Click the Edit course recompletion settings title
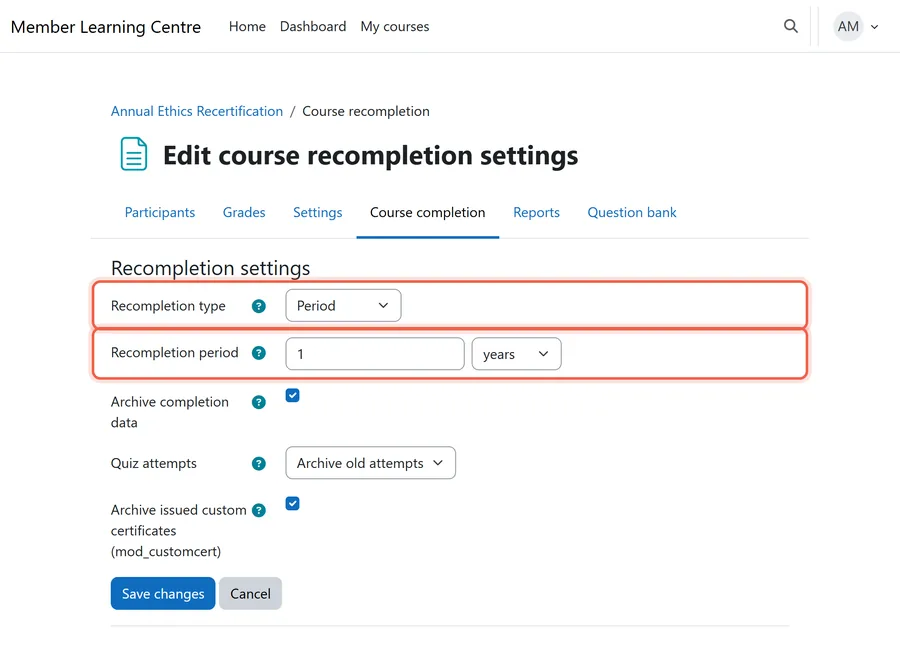 click(370, 156)
